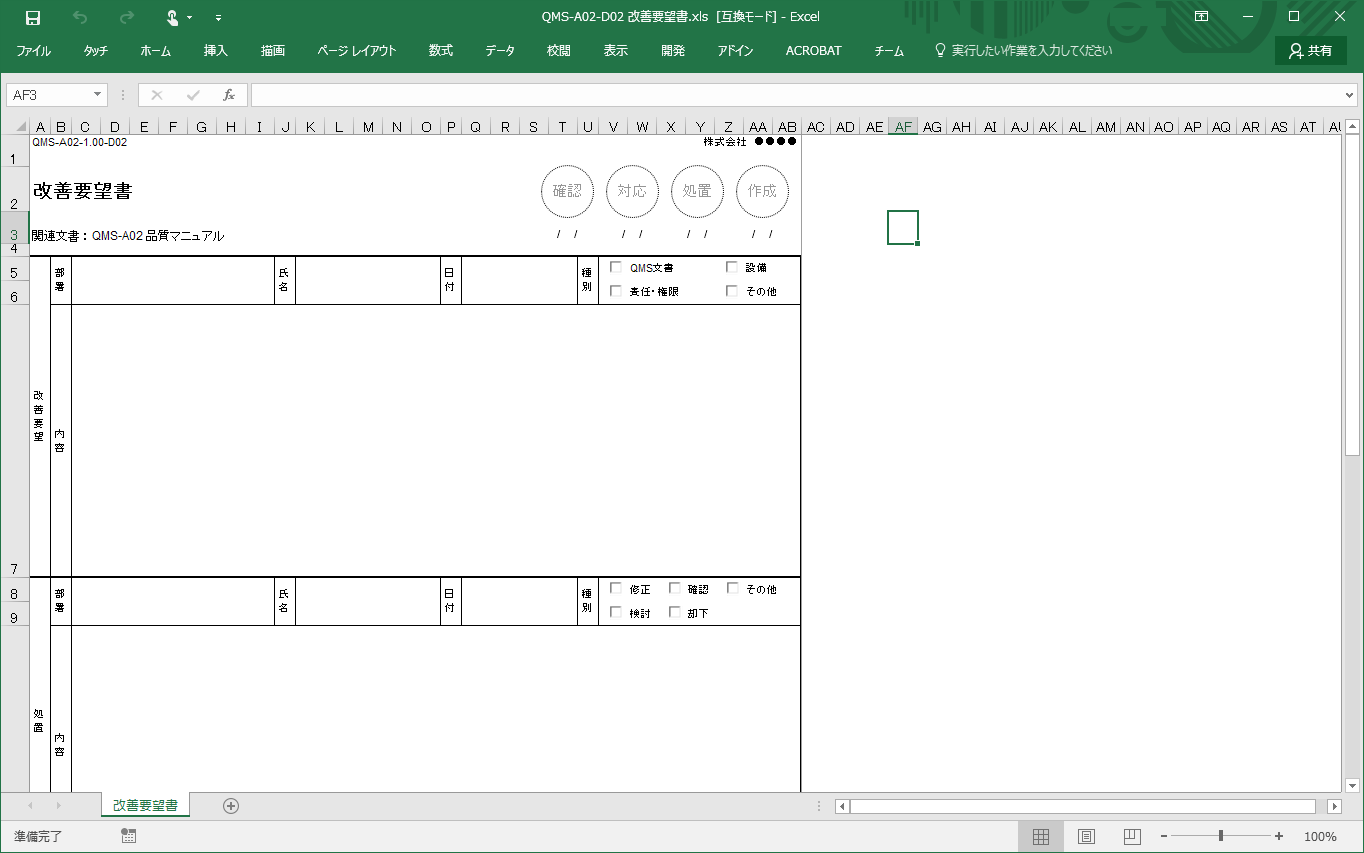
Task: Click the Save icon in the title bar
Action: point(33,17)
